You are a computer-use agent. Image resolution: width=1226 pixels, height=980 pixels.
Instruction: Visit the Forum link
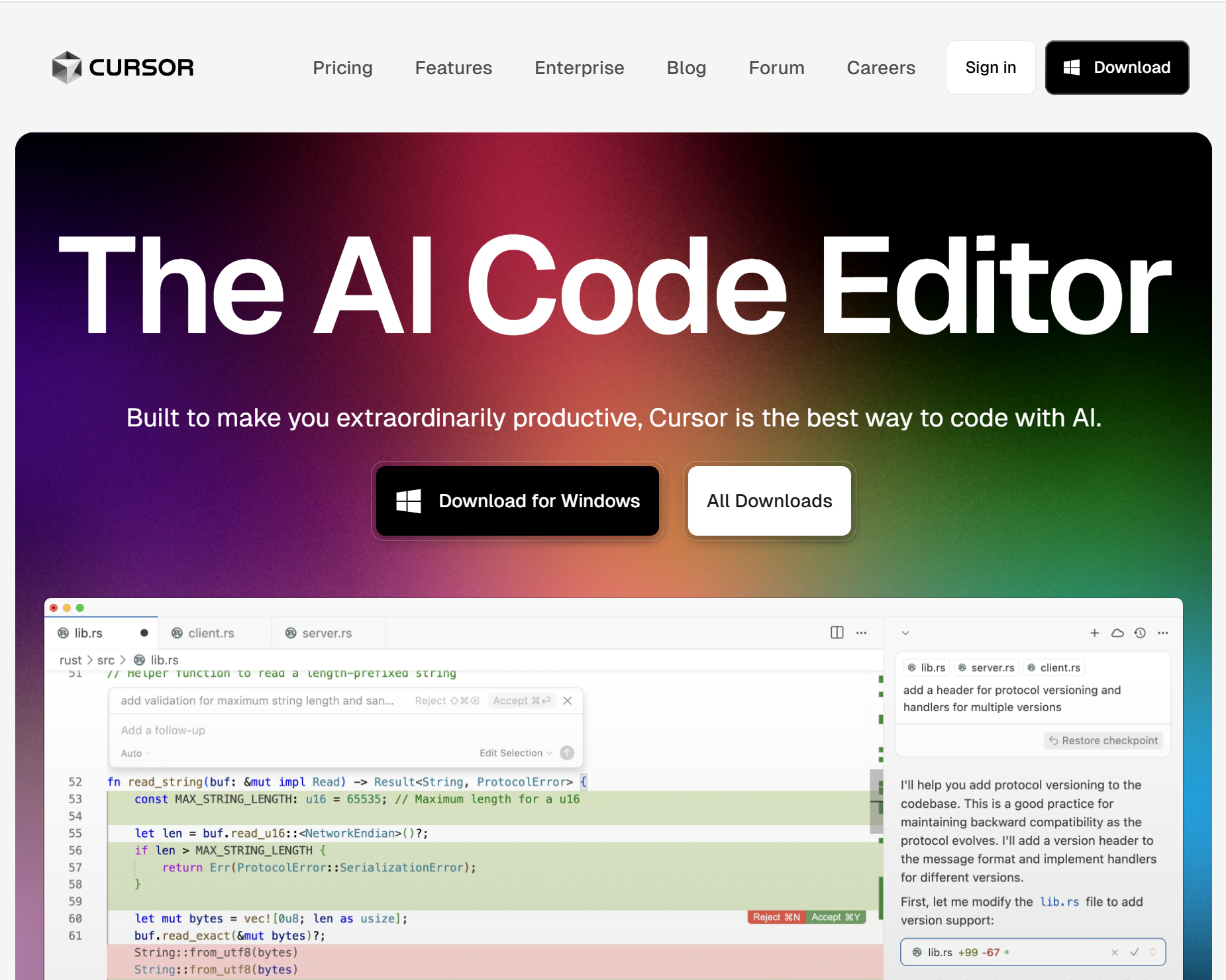click(x=776, y=68)
